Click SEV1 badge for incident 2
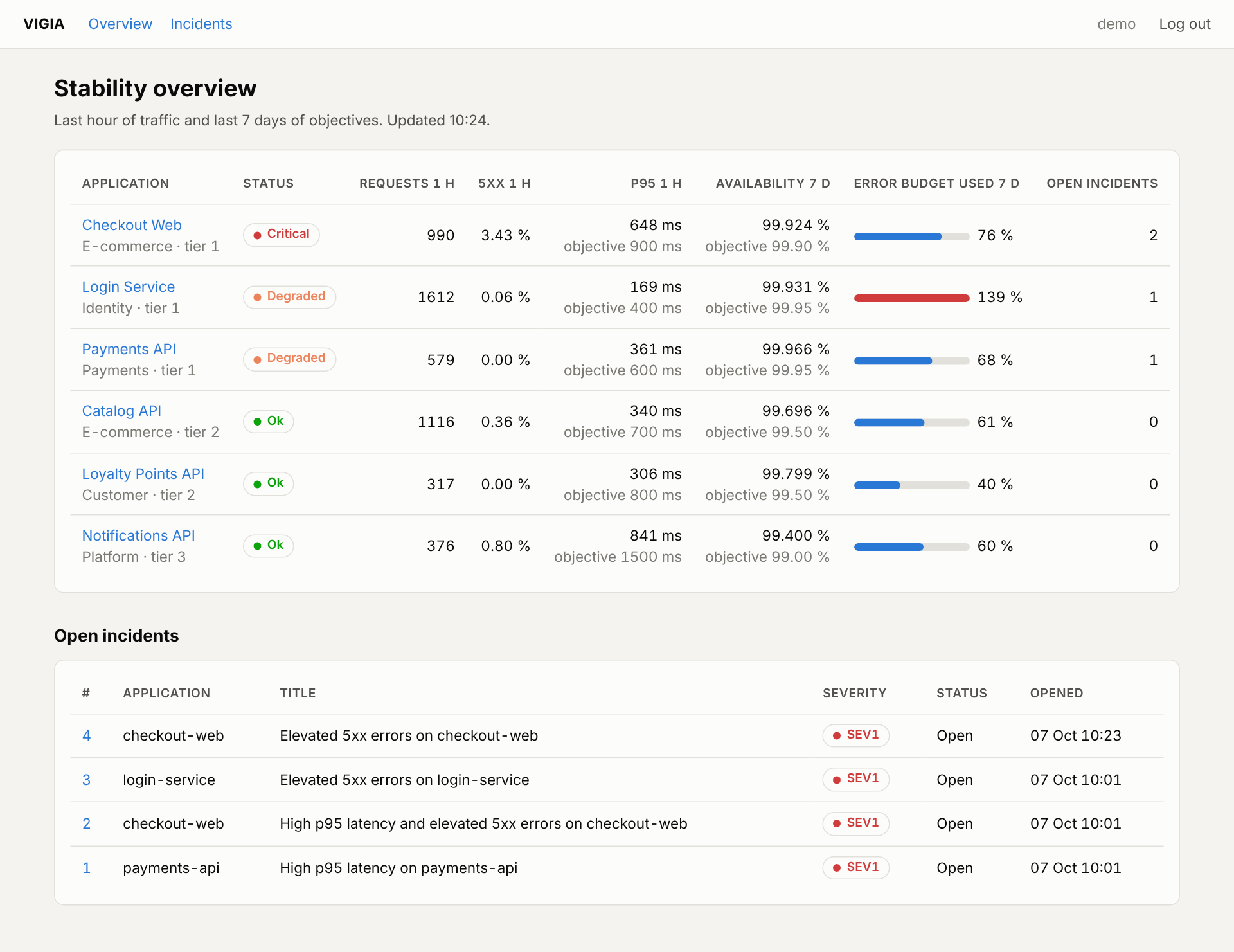This screenshot has height=952, width=1234. (x=856, y=823)
